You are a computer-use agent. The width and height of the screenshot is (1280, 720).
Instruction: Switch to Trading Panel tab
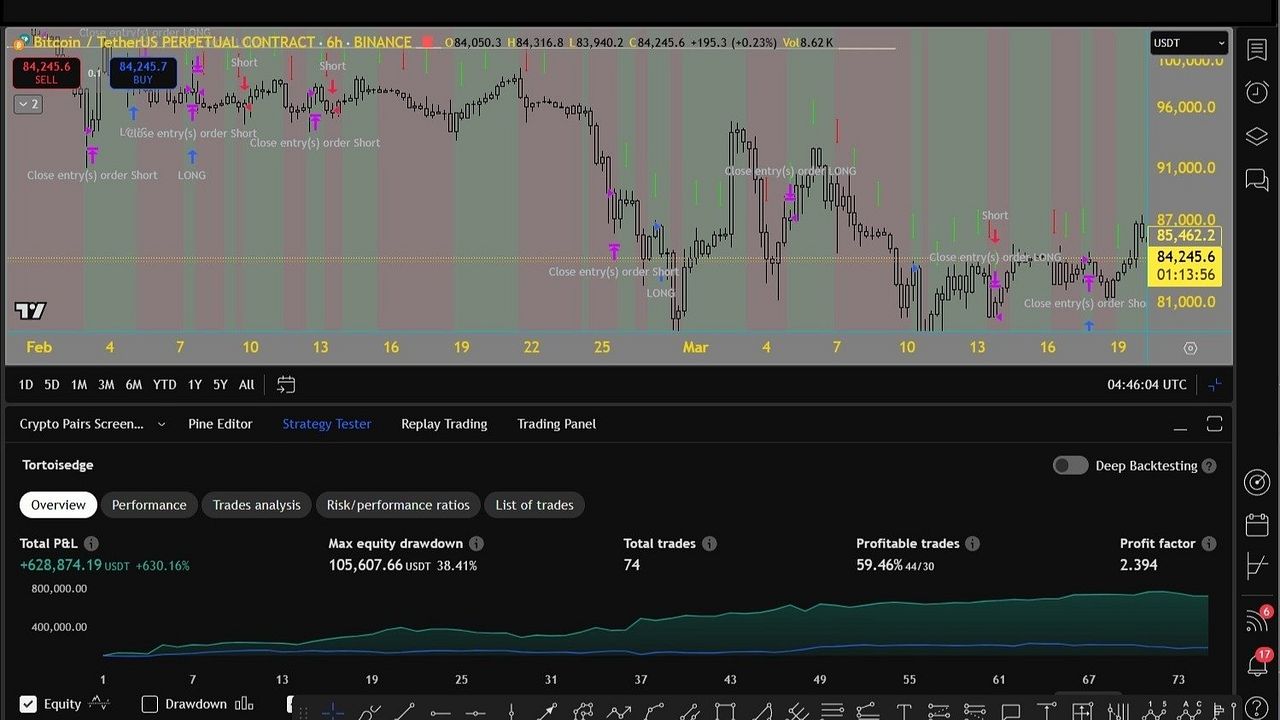tap(556, 424)
